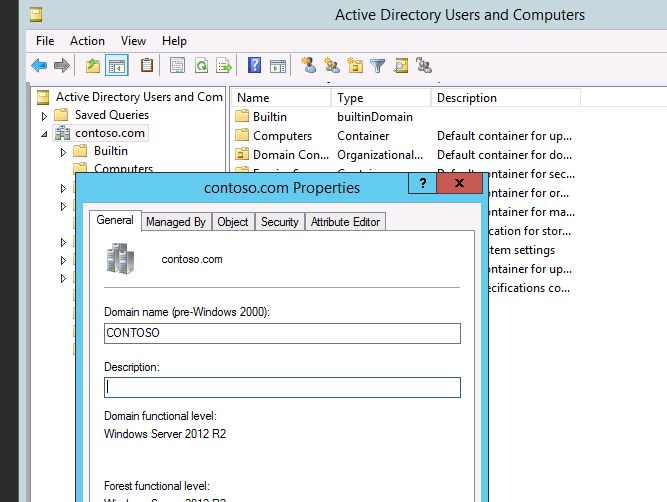Click the Computers folder icon in list

point(242,135)
